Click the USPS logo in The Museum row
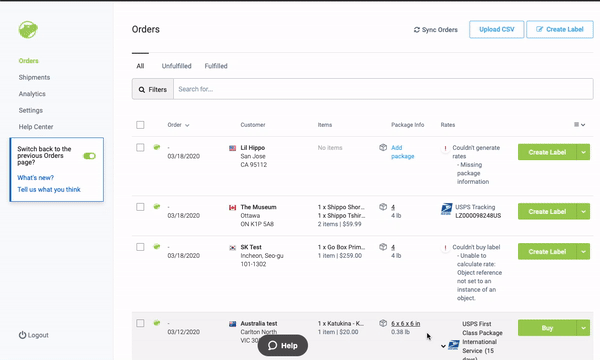This screenshot has height=360, width=600. click(x=446, y=209)
